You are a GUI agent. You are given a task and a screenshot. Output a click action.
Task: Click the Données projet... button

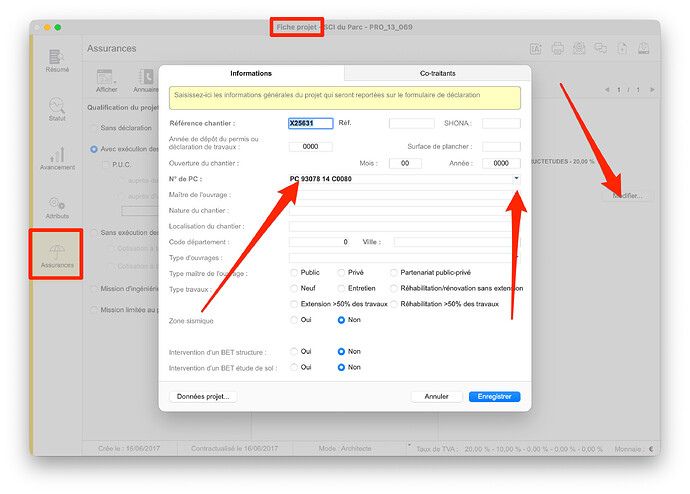203,397
